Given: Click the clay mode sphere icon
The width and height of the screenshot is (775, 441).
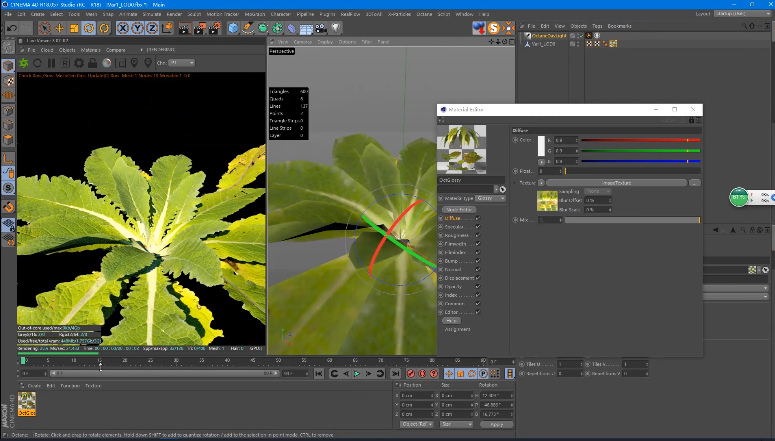Looking at the screenshot, I should pos(106,63).
